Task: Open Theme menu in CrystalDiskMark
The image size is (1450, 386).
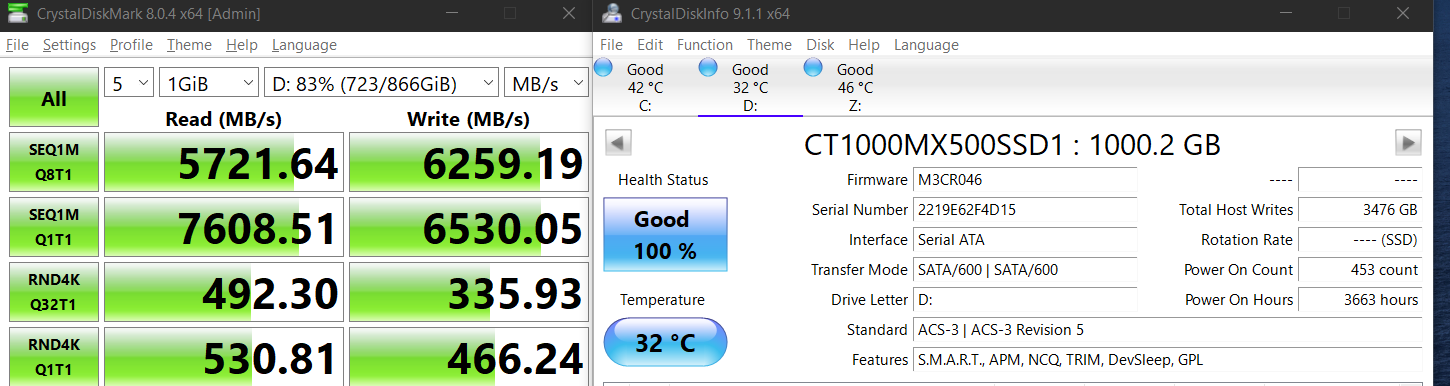Action: (x=189, y=45)
